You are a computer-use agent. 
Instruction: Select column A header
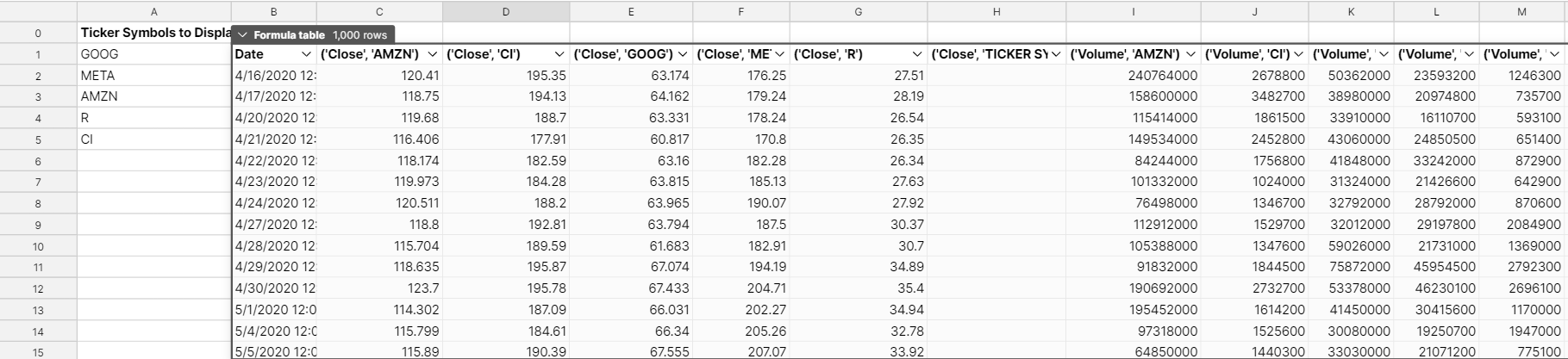[153, 11]
